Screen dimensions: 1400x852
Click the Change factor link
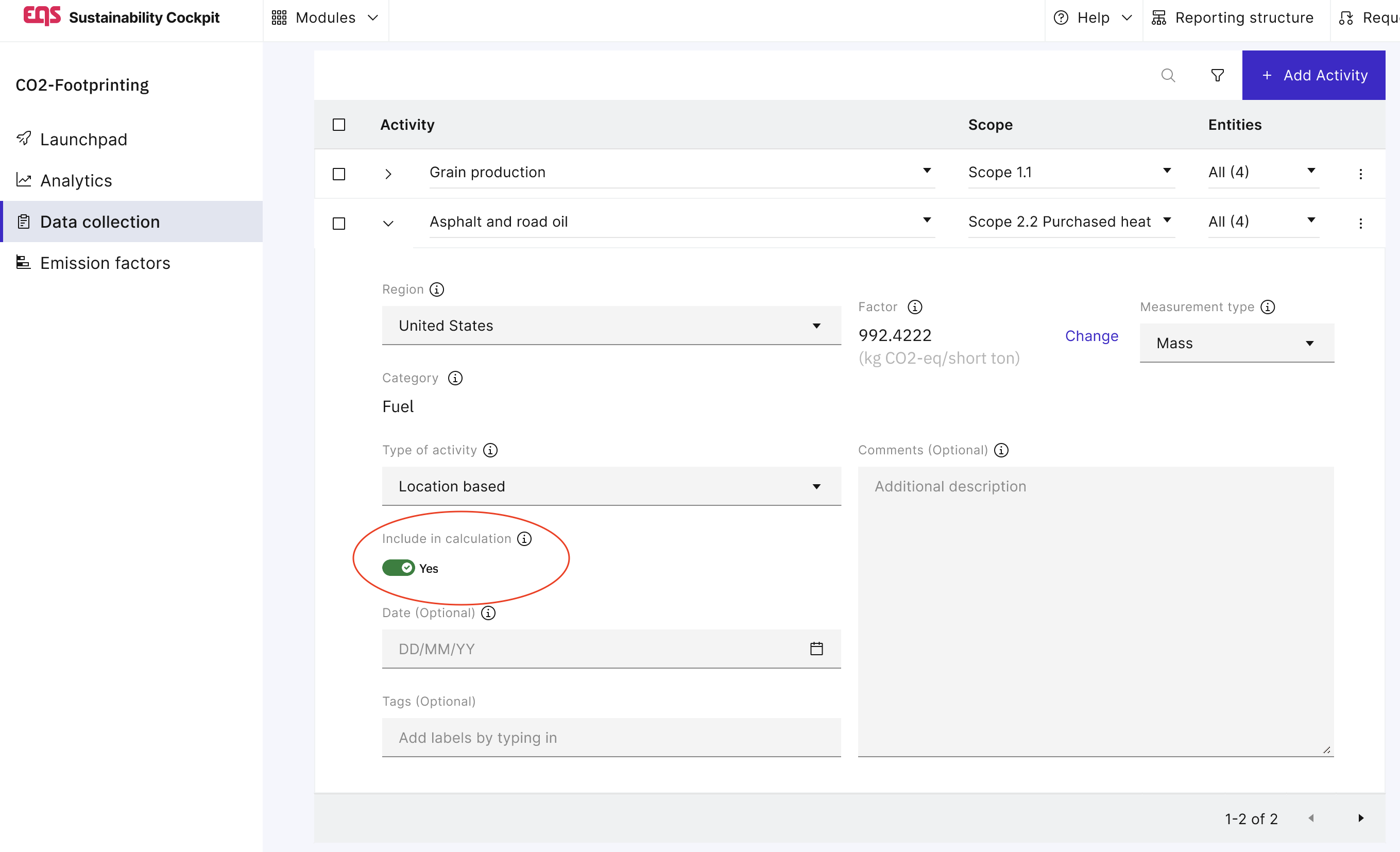pos(1091,336)
